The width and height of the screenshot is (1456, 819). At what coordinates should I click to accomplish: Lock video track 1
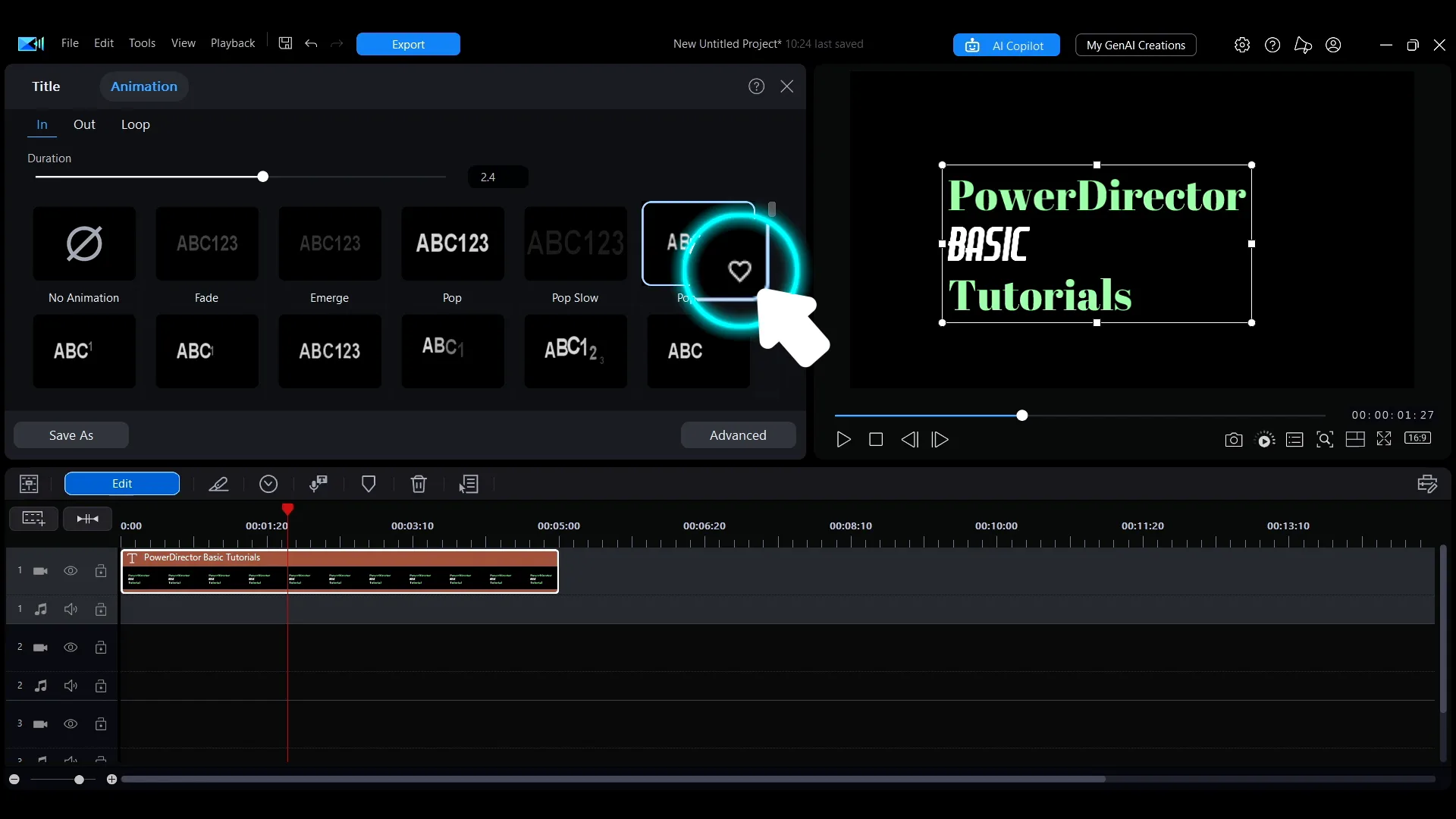pos(101,571)
